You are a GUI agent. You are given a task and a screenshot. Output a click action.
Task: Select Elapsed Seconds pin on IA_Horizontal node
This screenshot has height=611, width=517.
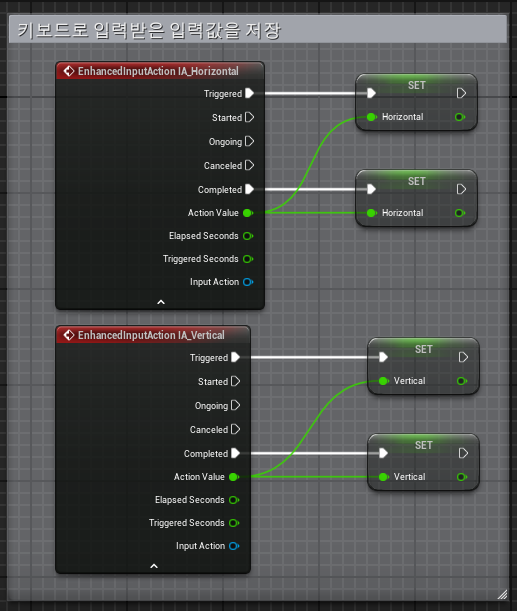tap(248, 236)
